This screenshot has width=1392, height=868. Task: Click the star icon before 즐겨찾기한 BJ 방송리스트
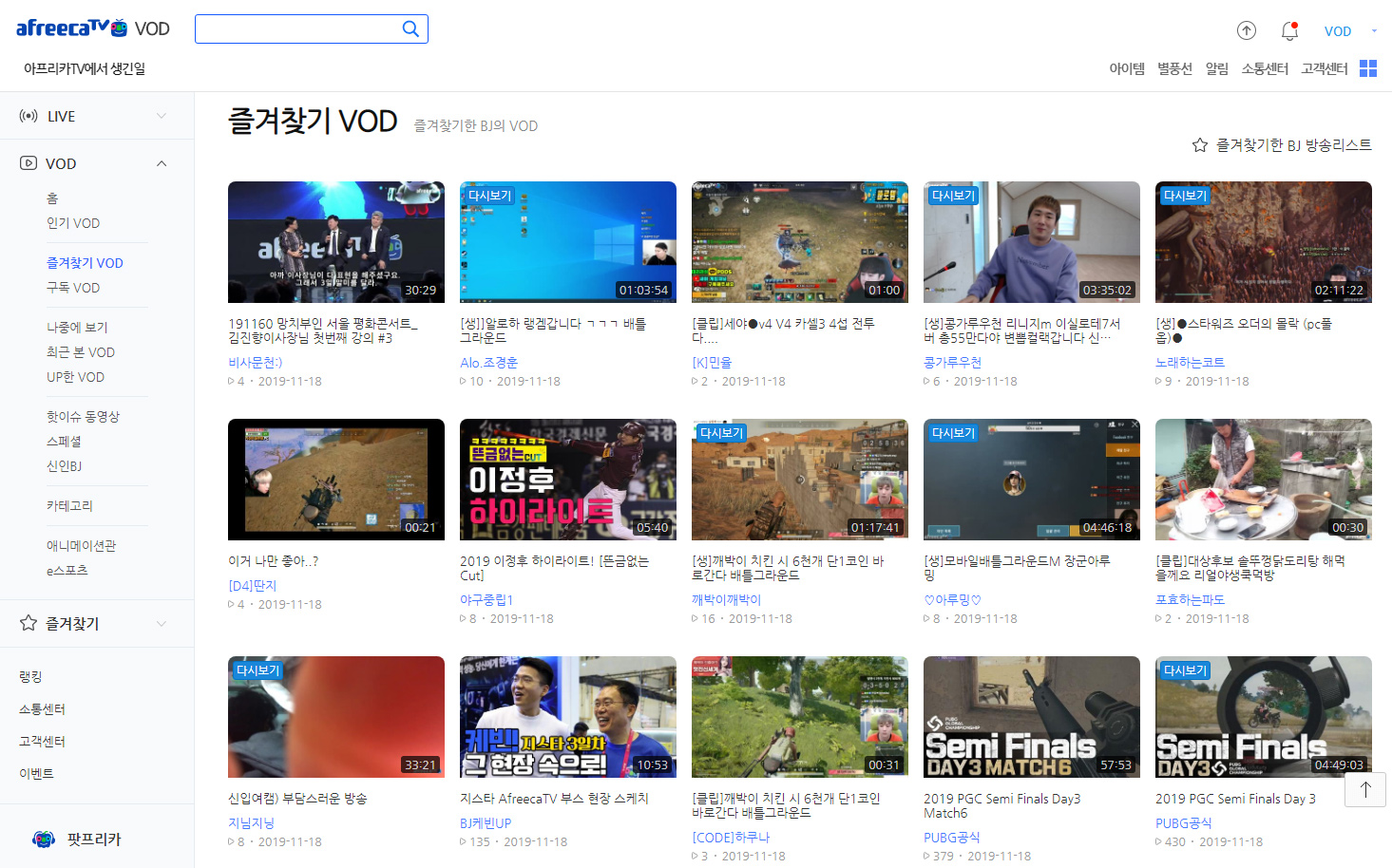coord(1200,144)
